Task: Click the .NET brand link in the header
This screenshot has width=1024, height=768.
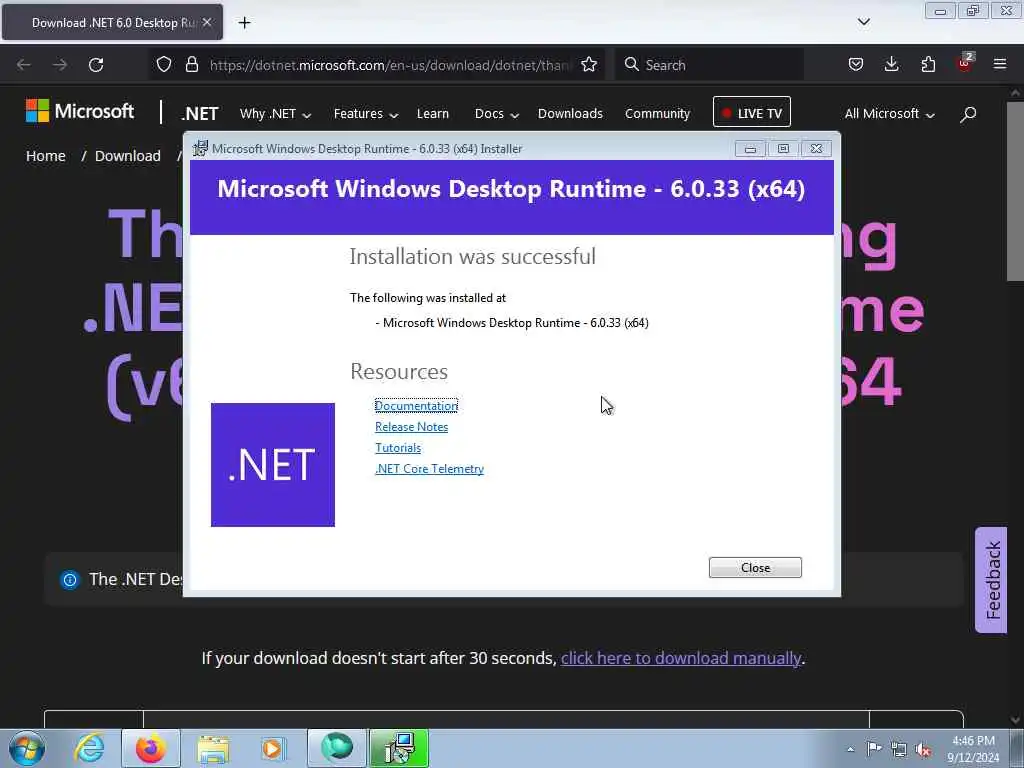Action: click(200, 114)
